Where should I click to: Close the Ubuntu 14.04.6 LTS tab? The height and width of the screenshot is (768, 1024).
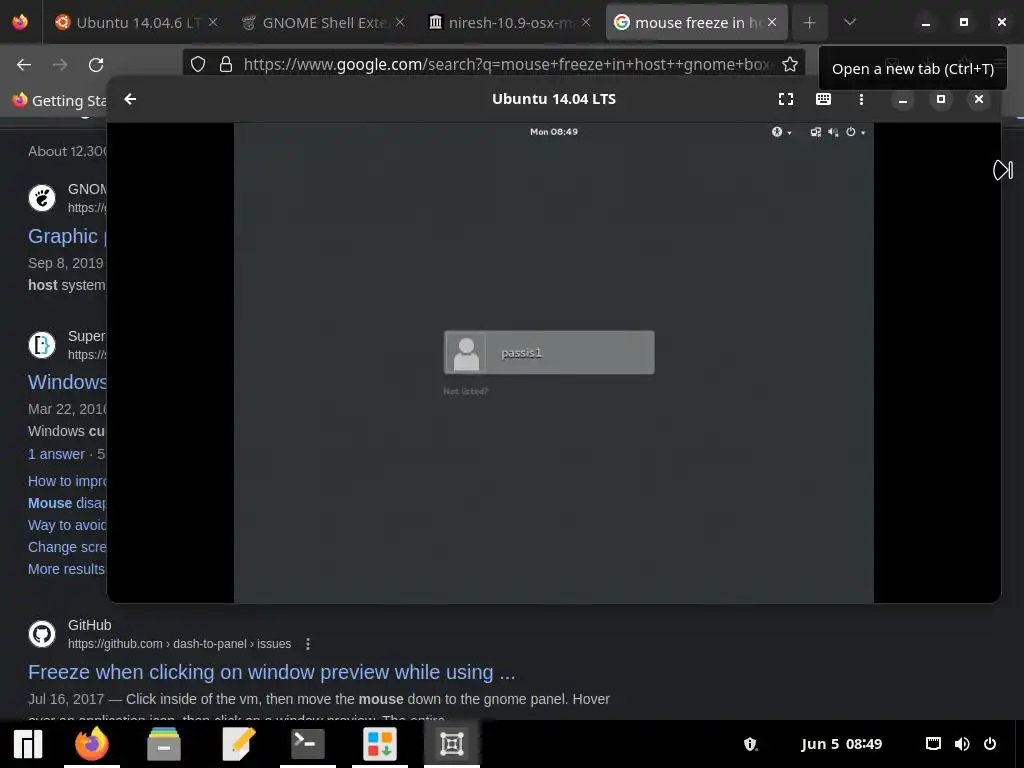click(213, 22)
